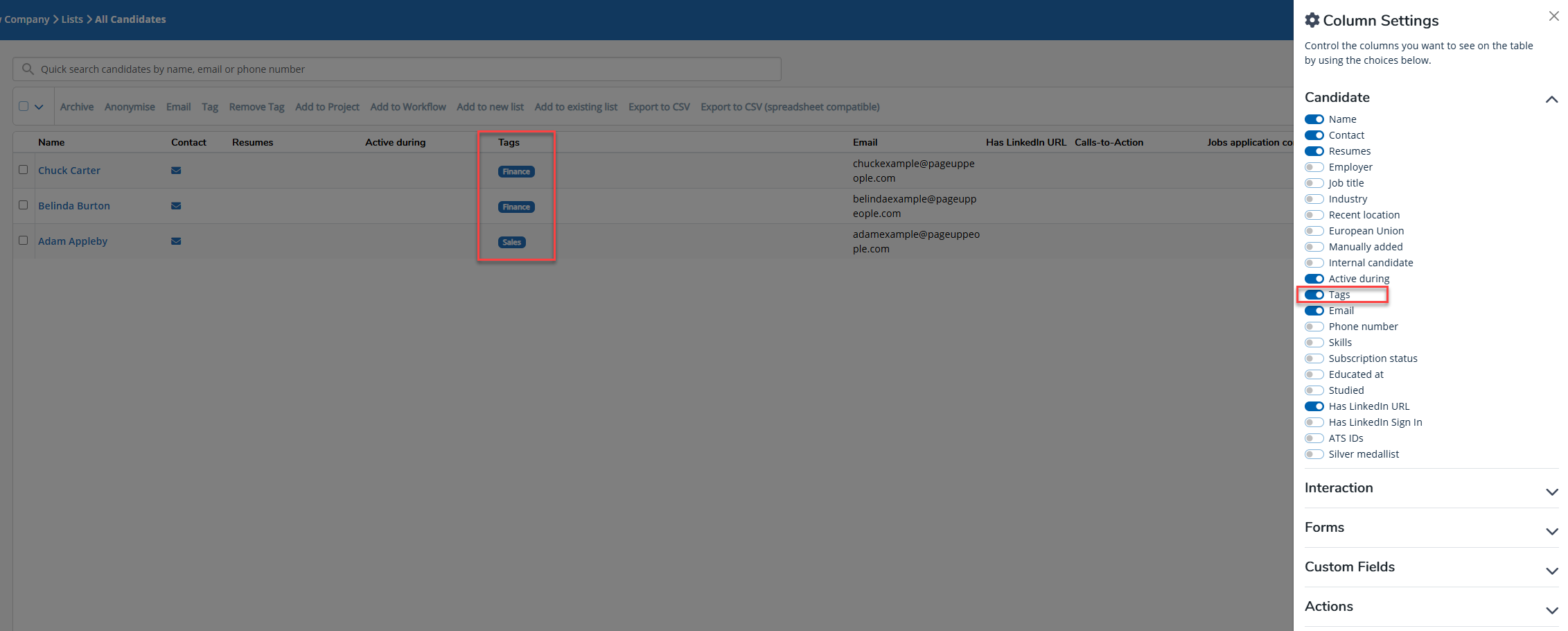Enable the Phone number column toggle
This screenshot has height=631, width=1568.
(1314, 327)
